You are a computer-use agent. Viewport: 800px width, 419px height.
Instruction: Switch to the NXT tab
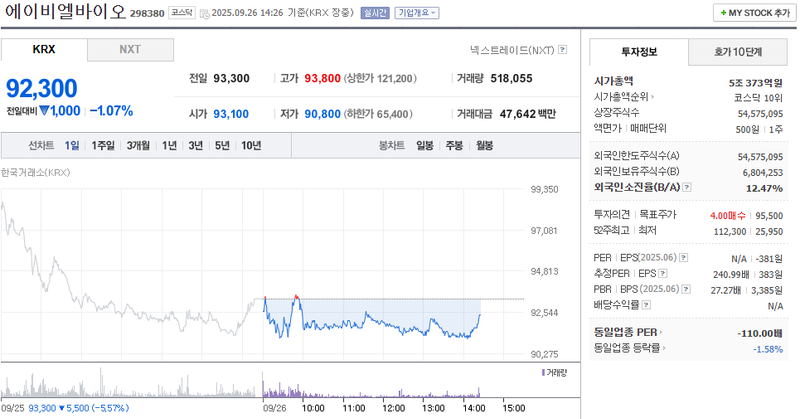pos(130,50)
